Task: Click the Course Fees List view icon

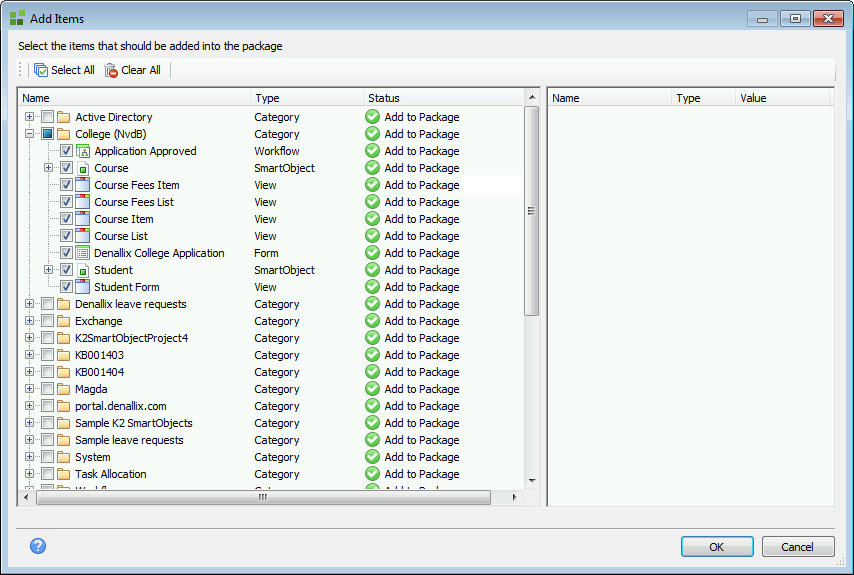Action: (x=84, y=202)
